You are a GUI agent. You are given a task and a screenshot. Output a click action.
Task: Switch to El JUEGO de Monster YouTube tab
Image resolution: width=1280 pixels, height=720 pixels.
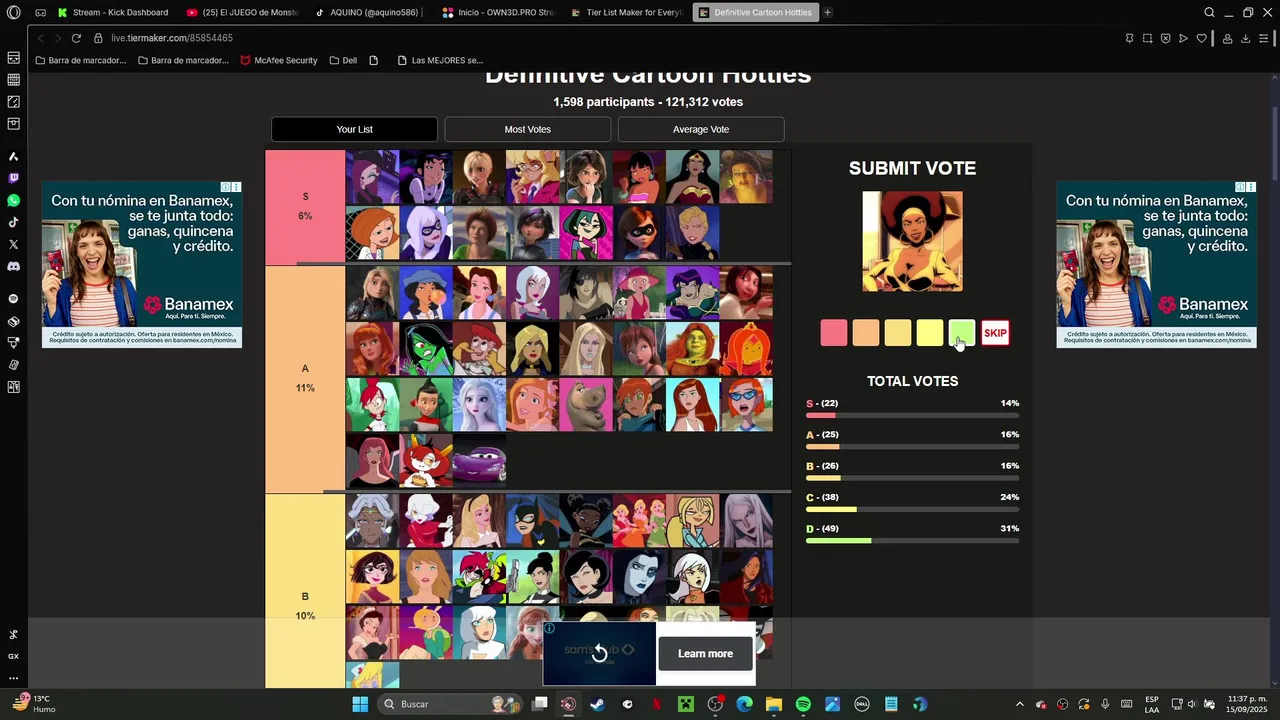point(243,13)
